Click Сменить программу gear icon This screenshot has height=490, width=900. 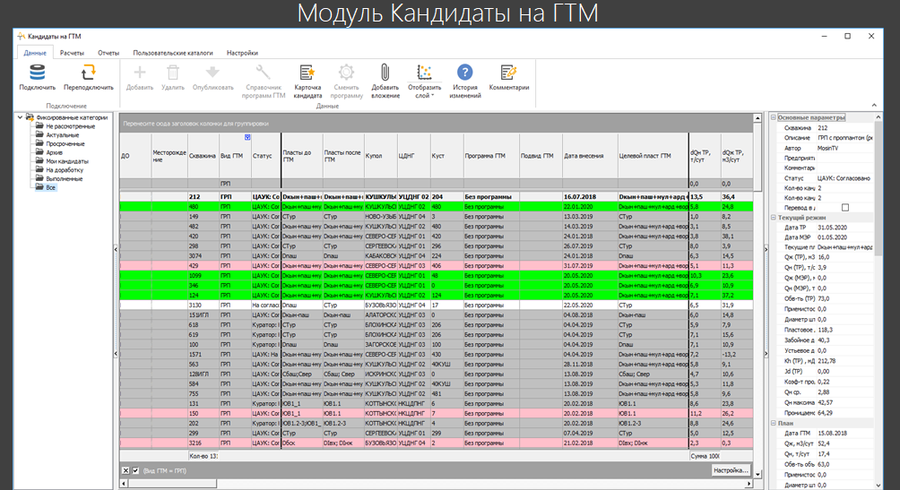click(x=346, y=72)
